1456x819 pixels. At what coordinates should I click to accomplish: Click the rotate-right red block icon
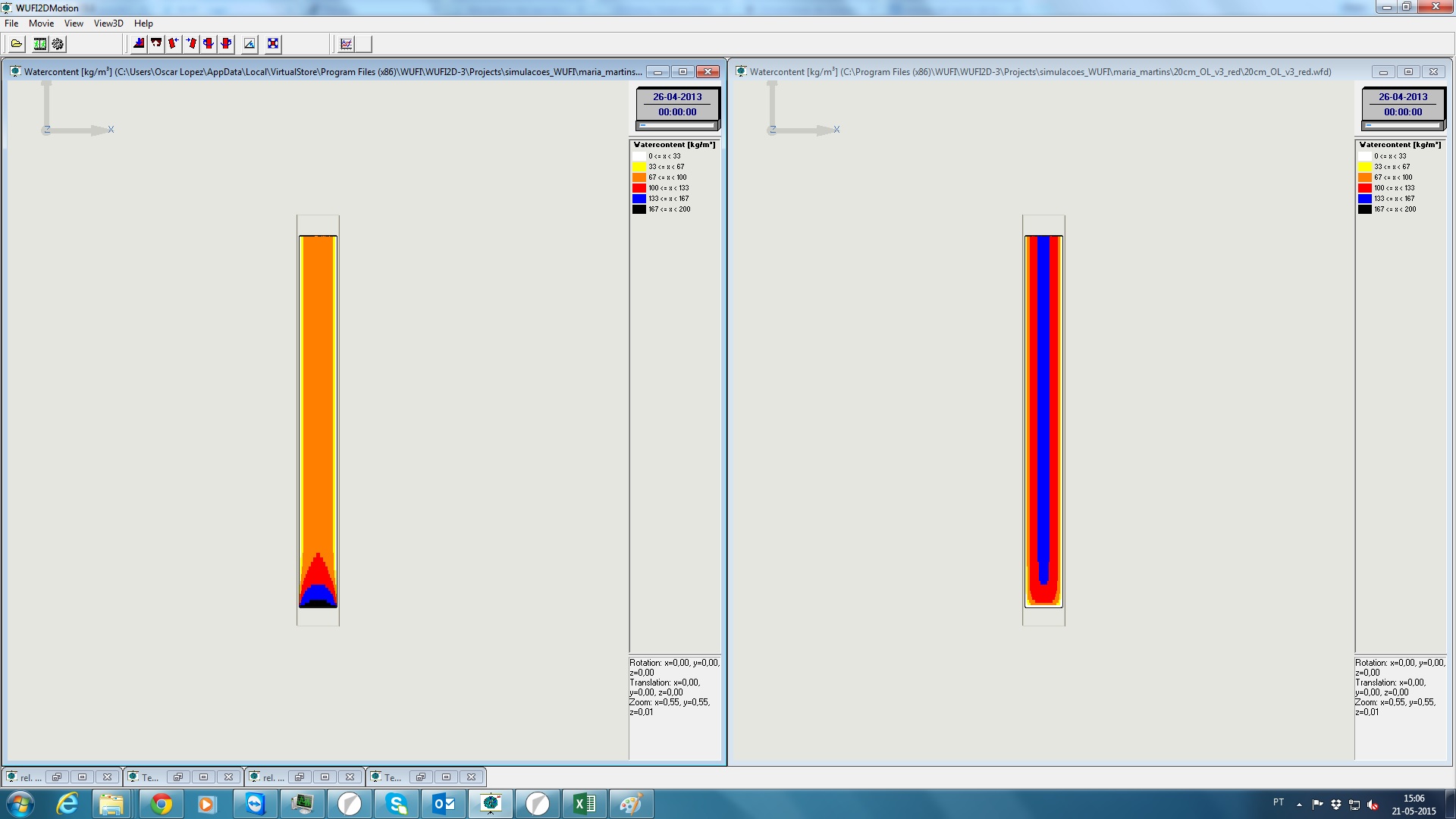click(191, 44)
